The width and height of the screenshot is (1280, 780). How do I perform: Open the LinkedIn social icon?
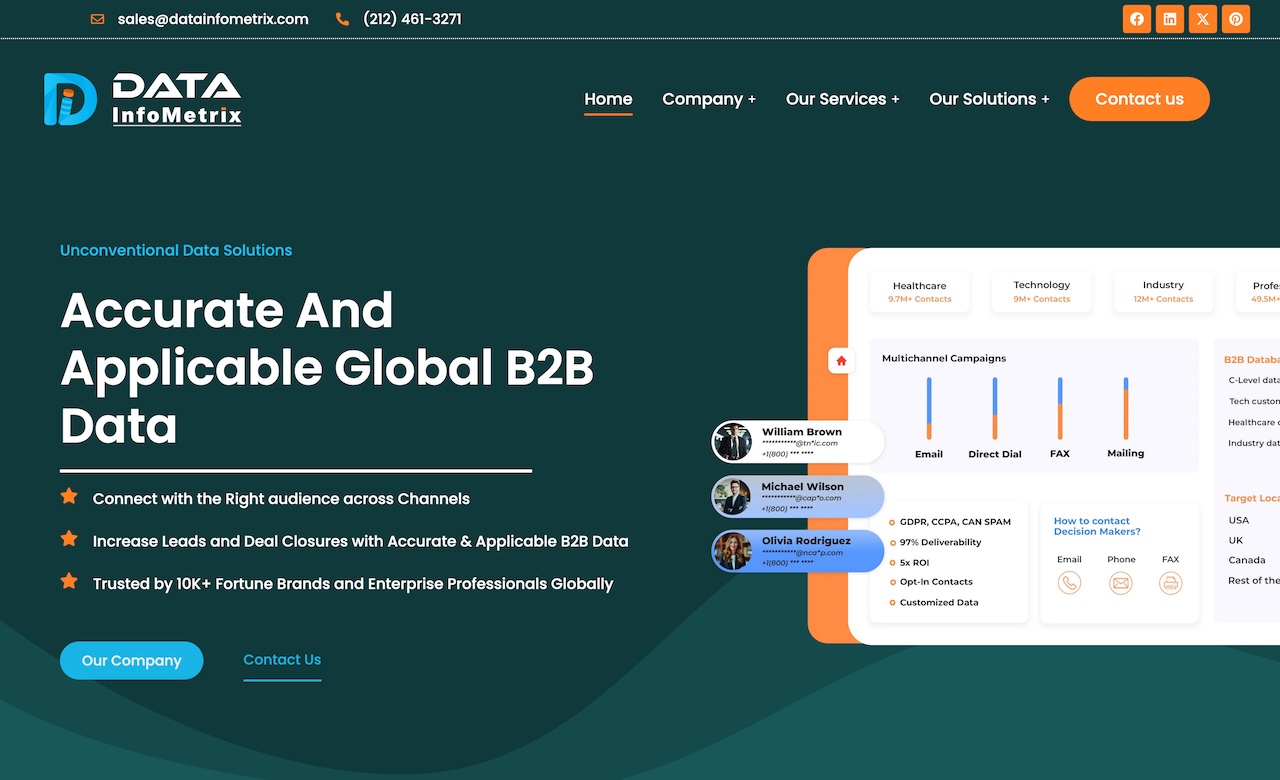[x=1170, y=19]
